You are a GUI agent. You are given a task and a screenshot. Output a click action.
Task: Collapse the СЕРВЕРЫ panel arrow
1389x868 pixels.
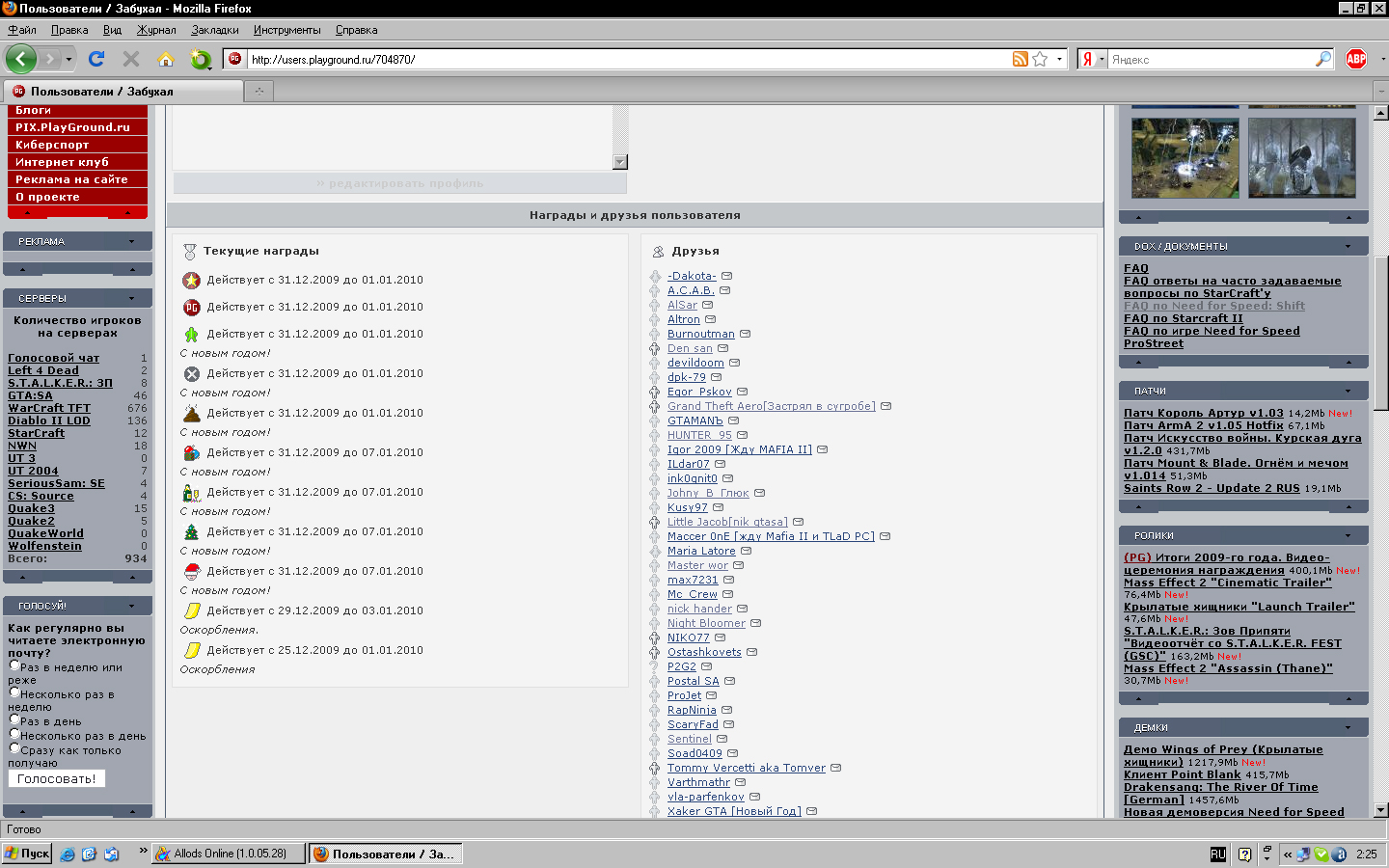point(132,298)
